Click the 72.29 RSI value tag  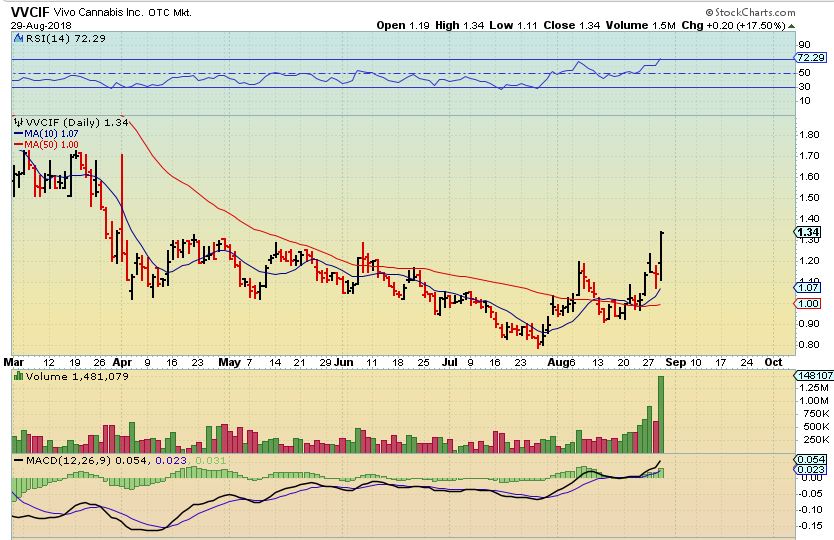[811, 57]
